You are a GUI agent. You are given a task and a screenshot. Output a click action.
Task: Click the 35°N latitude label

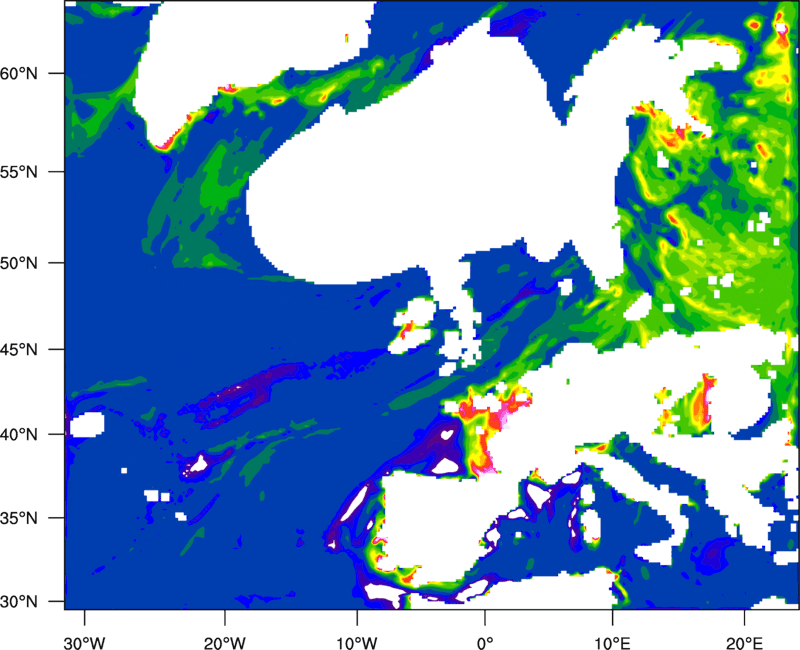(x=19, y=518)
